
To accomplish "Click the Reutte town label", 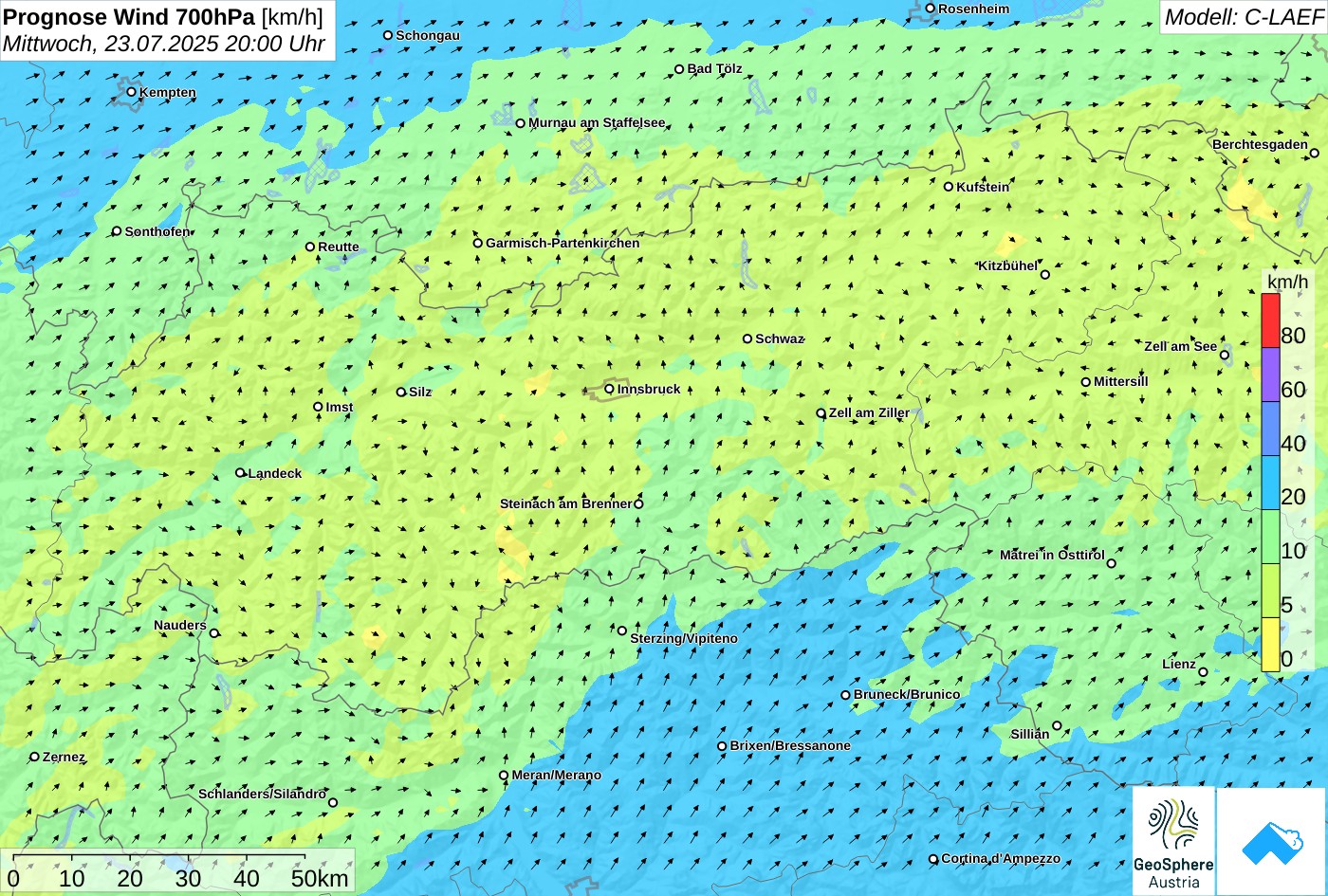I will (x=339, y=247).
